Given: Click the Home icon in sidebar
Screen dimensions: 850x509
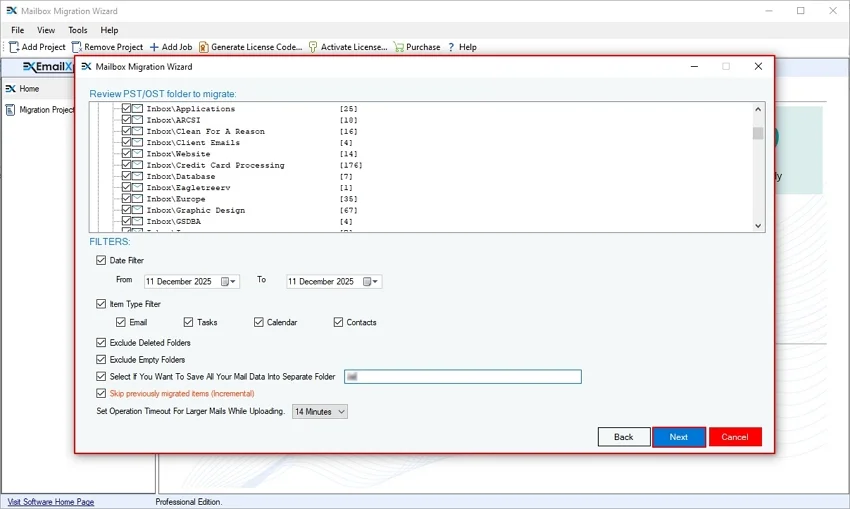Looking at the screenshot, I should tap(10, 88).
